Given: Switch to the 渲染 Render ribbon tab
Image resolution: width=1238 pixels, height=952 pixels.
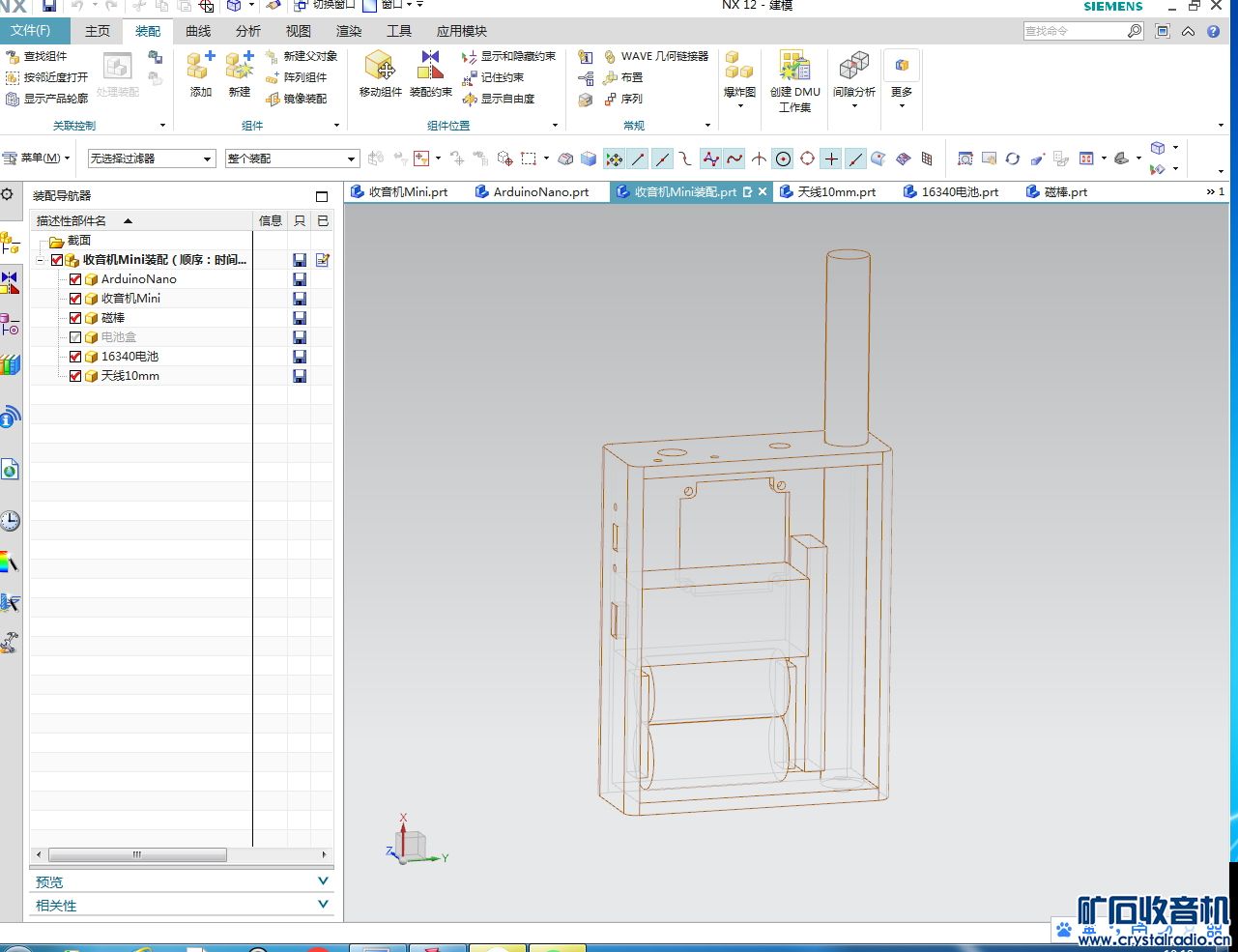Looking at the screenshot, I should (x=349, y=31).
